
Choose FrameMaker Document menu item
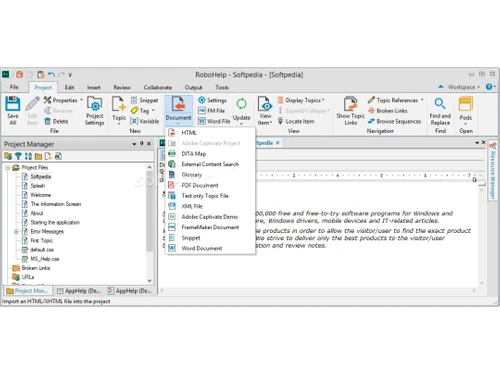coord(210,227)
